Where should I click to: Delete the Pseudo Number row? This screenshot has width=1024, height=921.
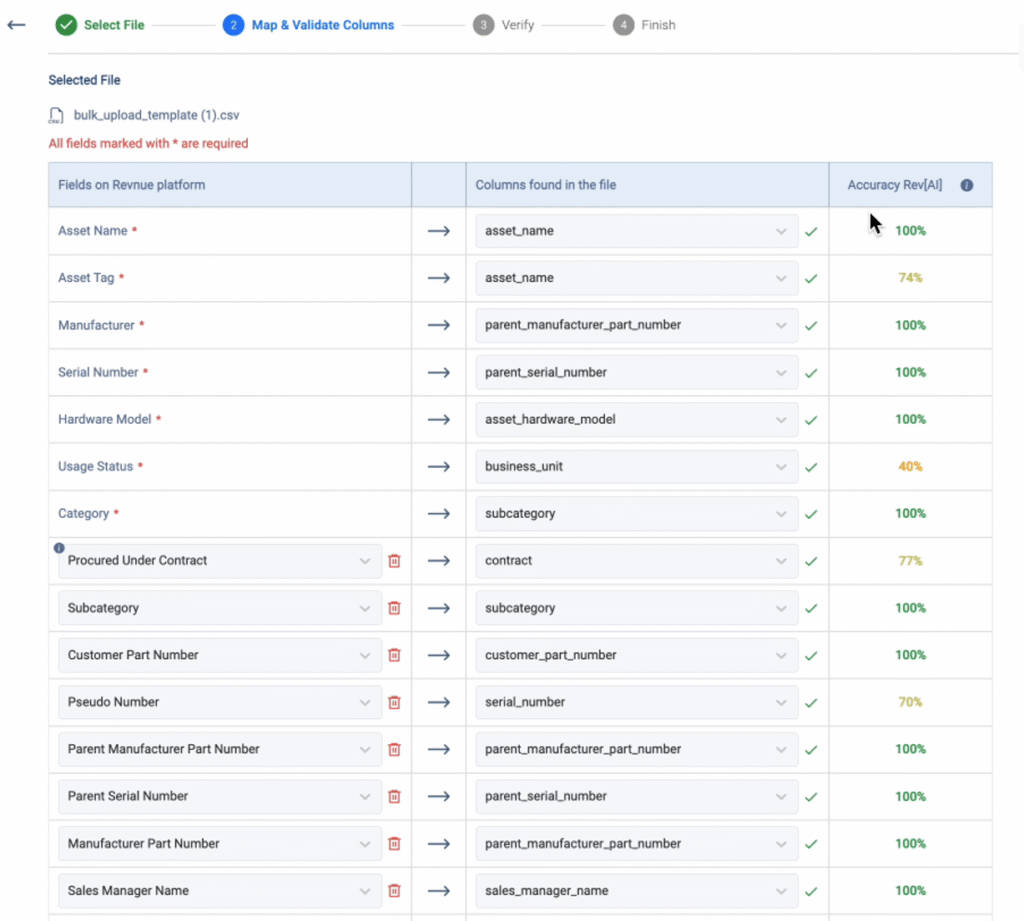[x=394, y=702]
